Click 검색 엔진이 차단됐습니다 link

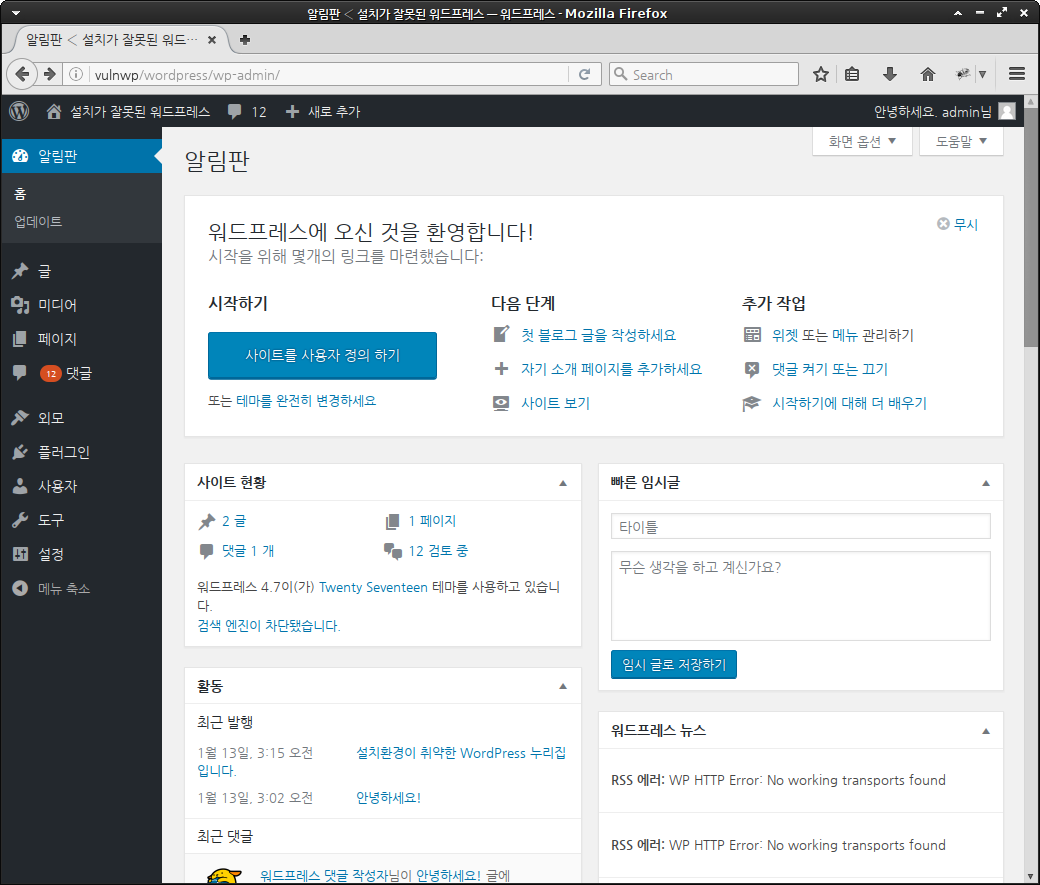269,626
